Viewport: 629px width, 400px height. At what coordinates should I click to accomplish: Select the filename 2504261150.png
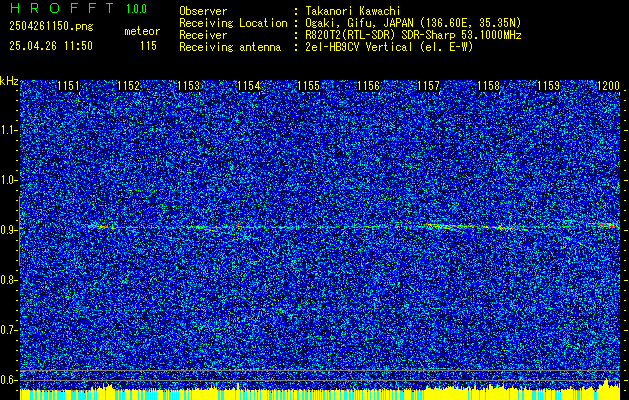point(51,27)
